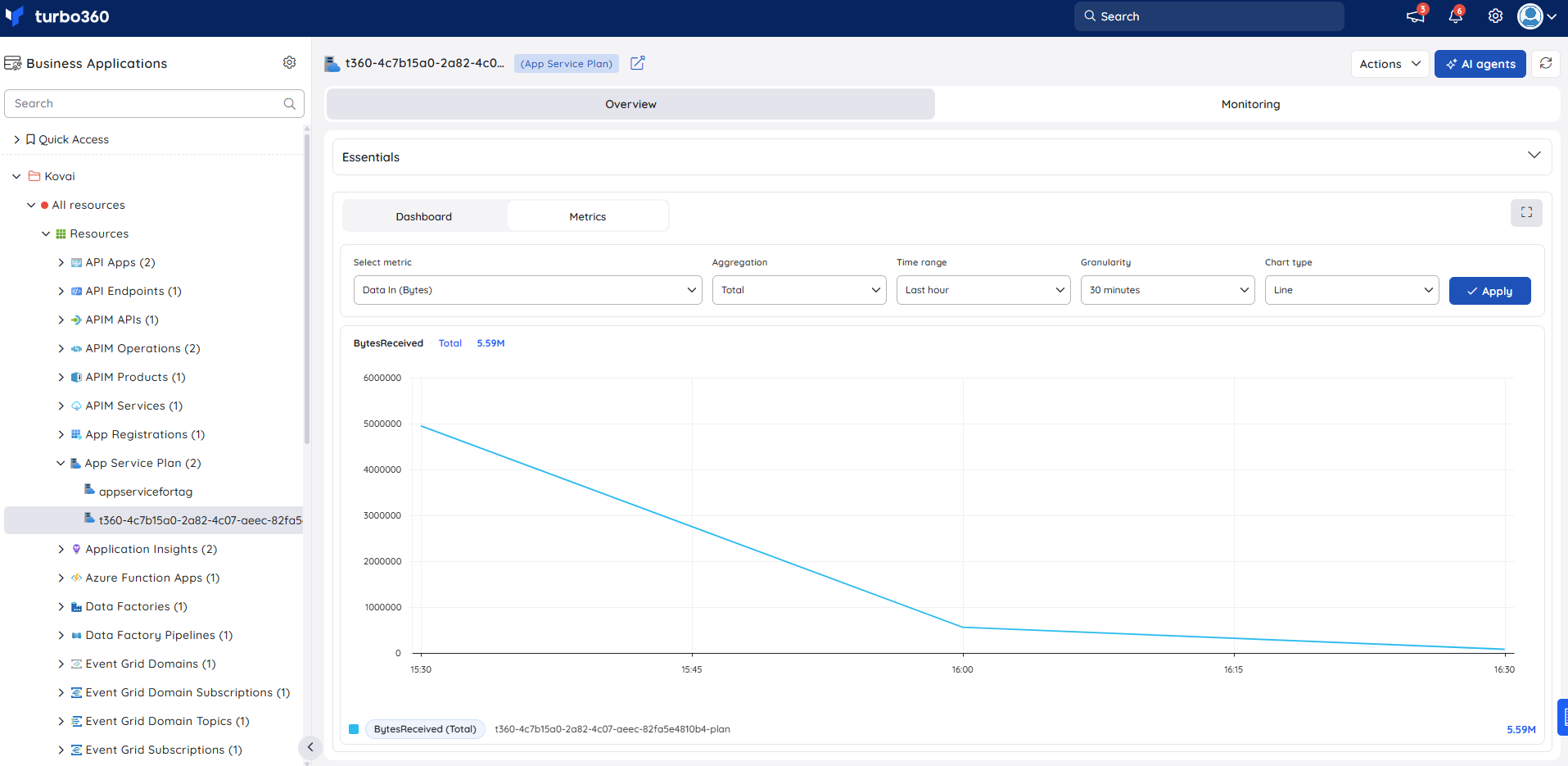
Task: Switch to the Monitoring tab
Action: tap(1250, 104)
